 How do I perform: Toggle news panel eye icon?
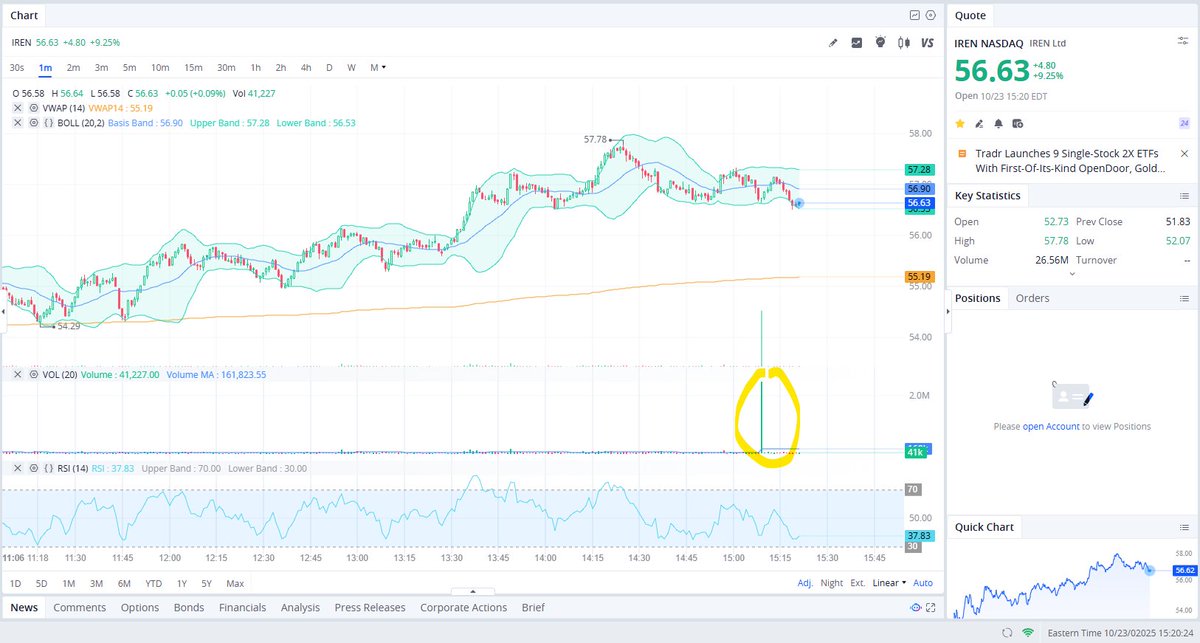click(x=915, y=608)
